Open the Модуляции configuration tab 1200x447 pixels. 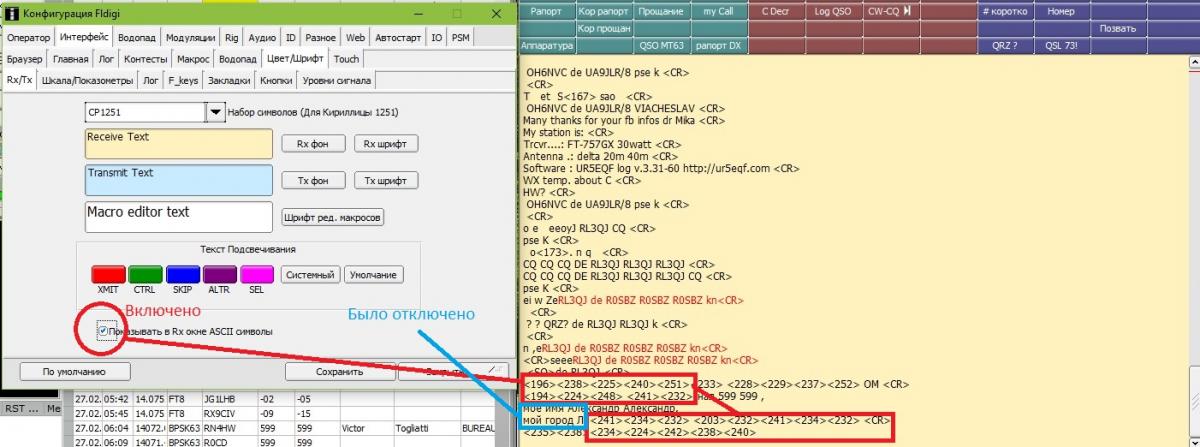pos(190,37)
